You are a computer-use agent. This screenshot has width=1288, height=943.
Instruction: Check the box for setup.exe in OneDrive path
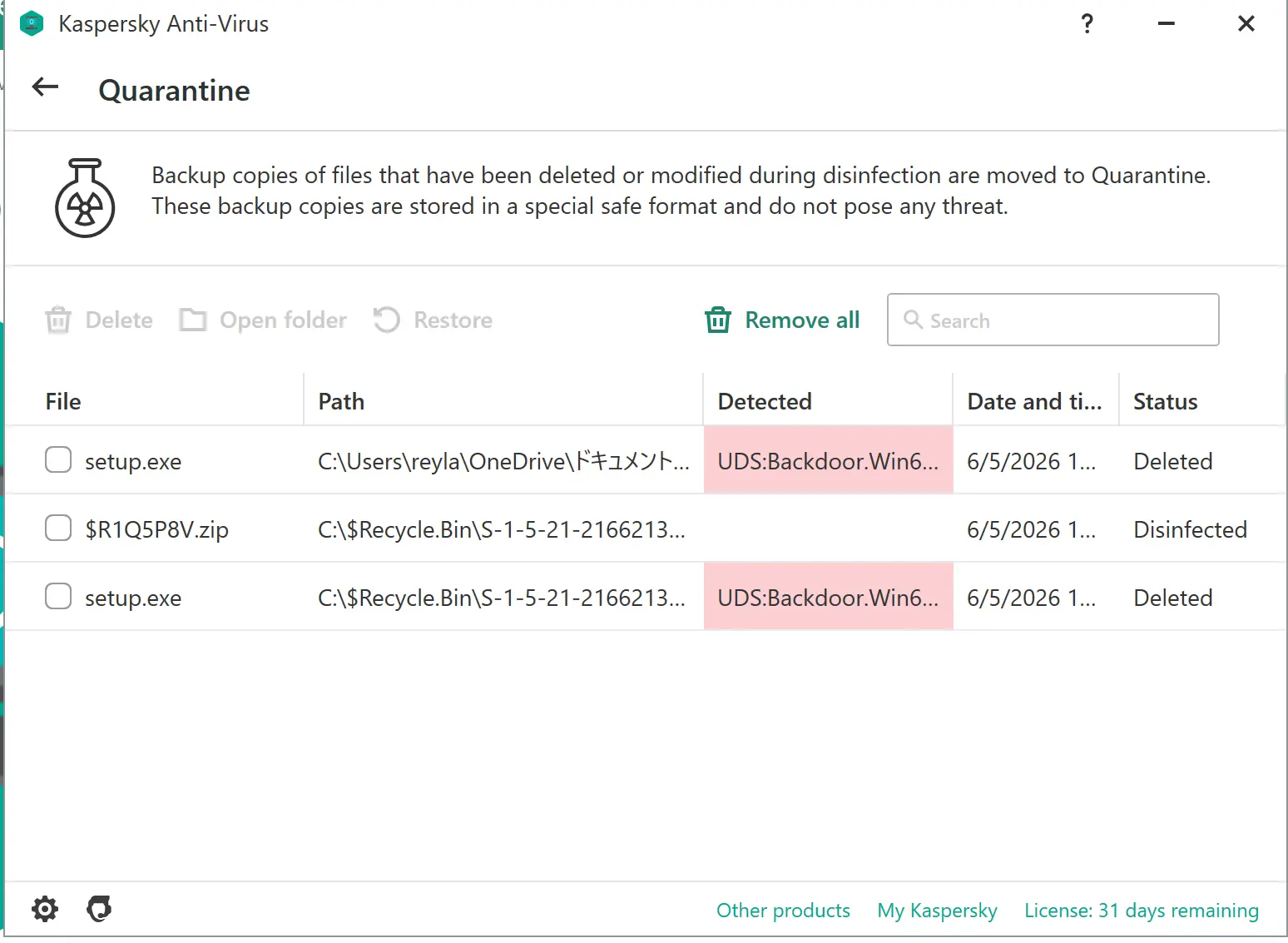pyautogui.click(x=58, y=459)
